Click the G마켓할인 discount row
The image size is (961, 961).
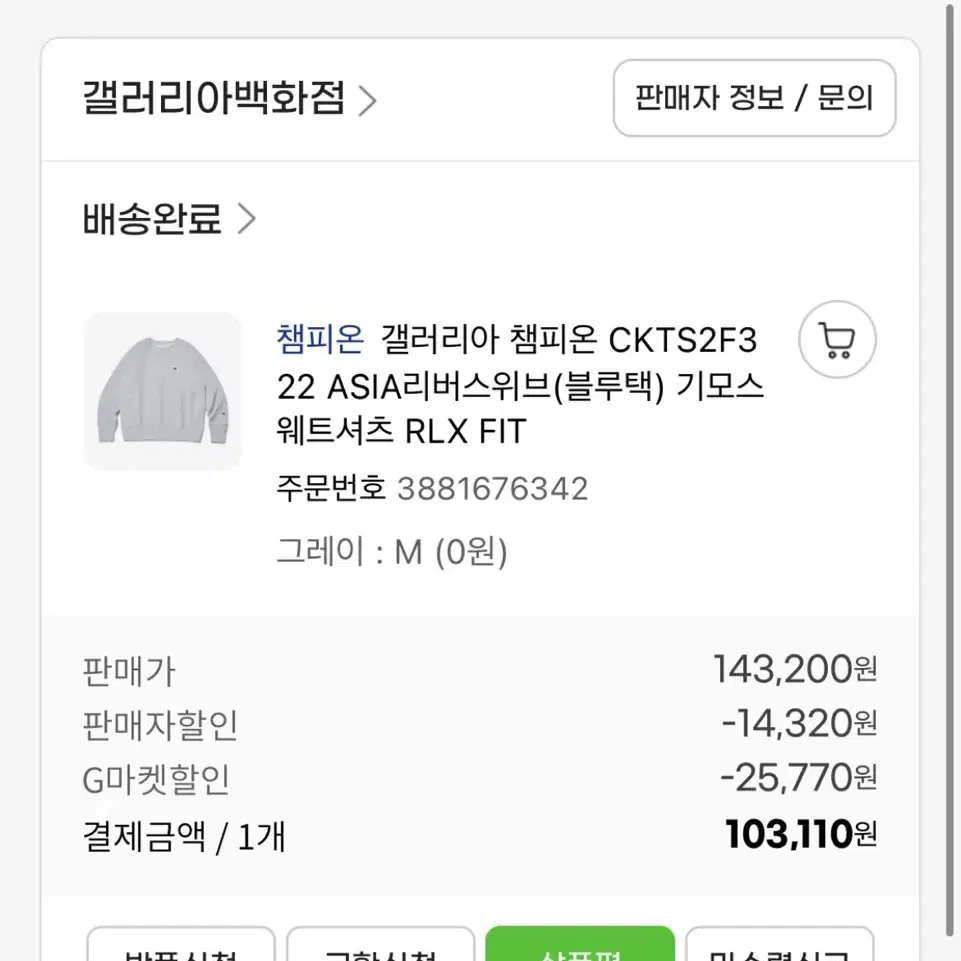[x=480, y=779]
